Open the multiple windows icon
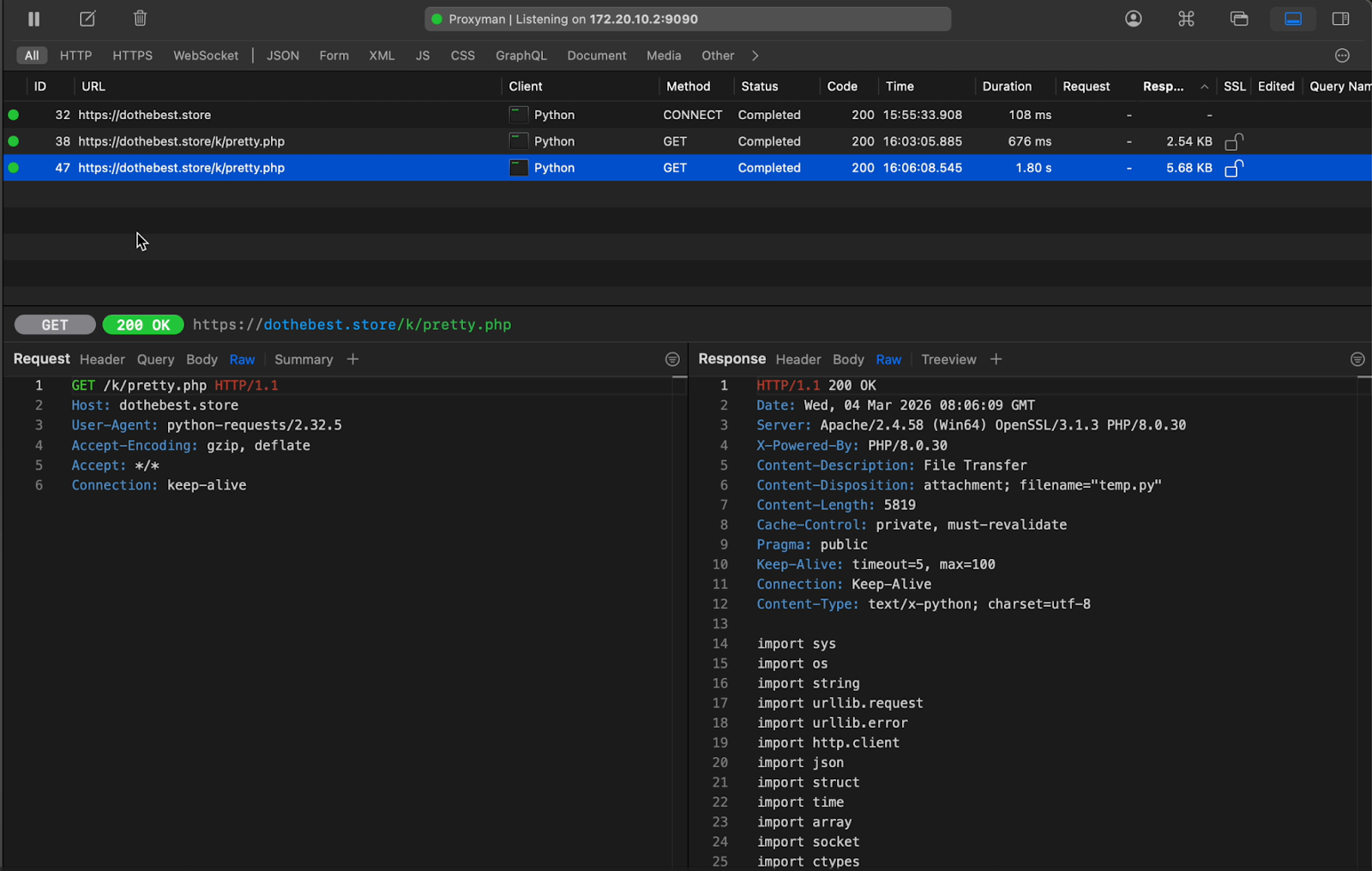The height and width of the screenshot is (871, 1372). 1239,19
